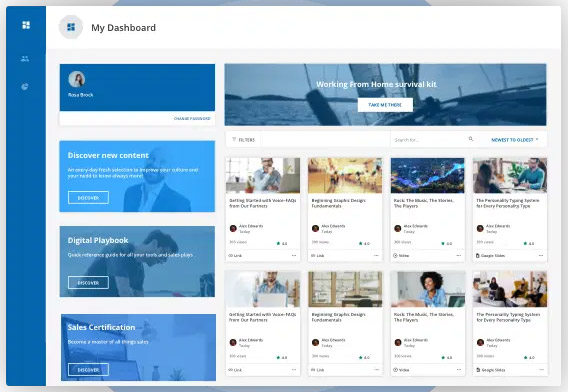Click the magnifier search icon
Viewport: 568px width, 392px height.
(471, 139)
